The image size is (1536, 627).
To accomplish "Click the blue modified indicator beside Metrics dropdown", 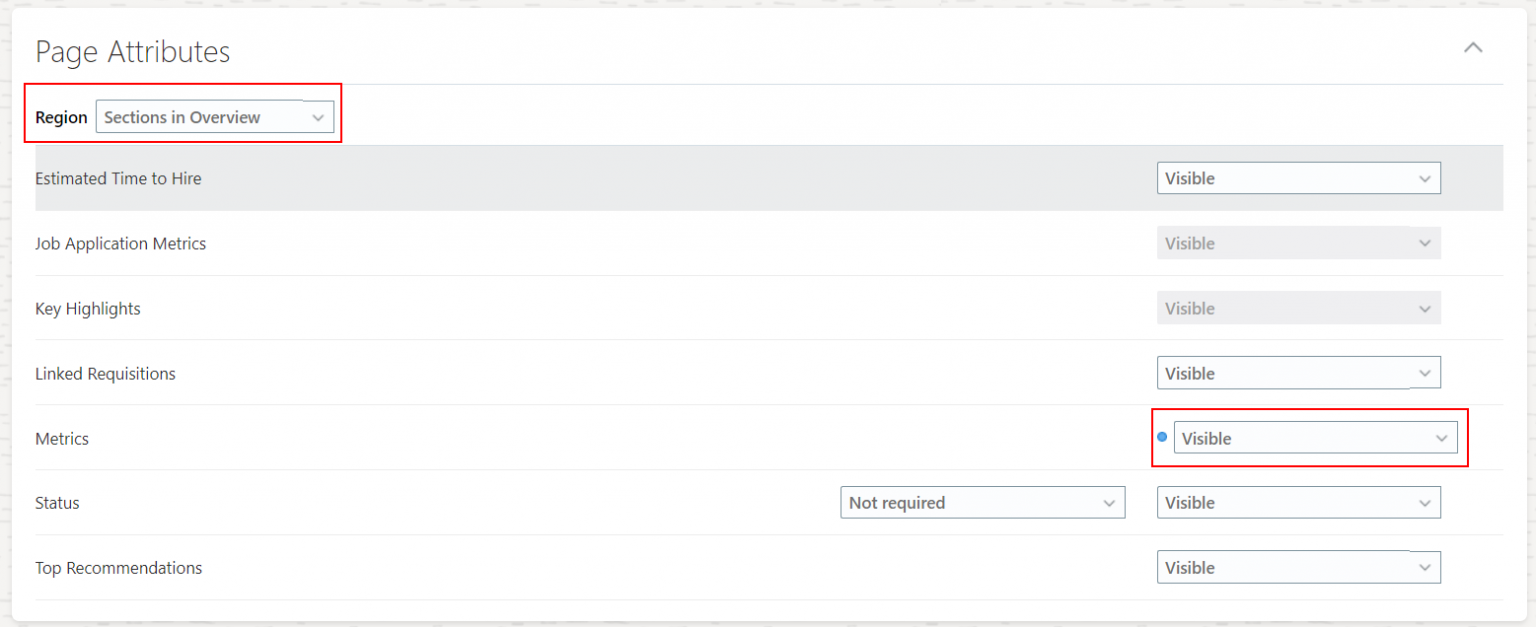I will coord(1161,437).
